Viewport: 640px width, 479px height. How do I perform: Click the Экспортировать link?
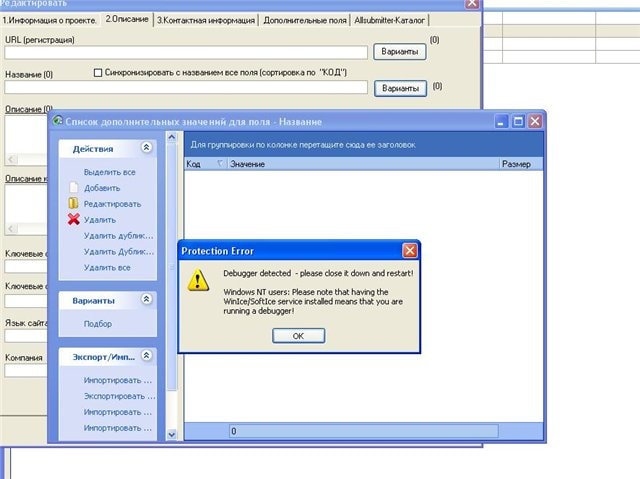click(x=119, y=396)
